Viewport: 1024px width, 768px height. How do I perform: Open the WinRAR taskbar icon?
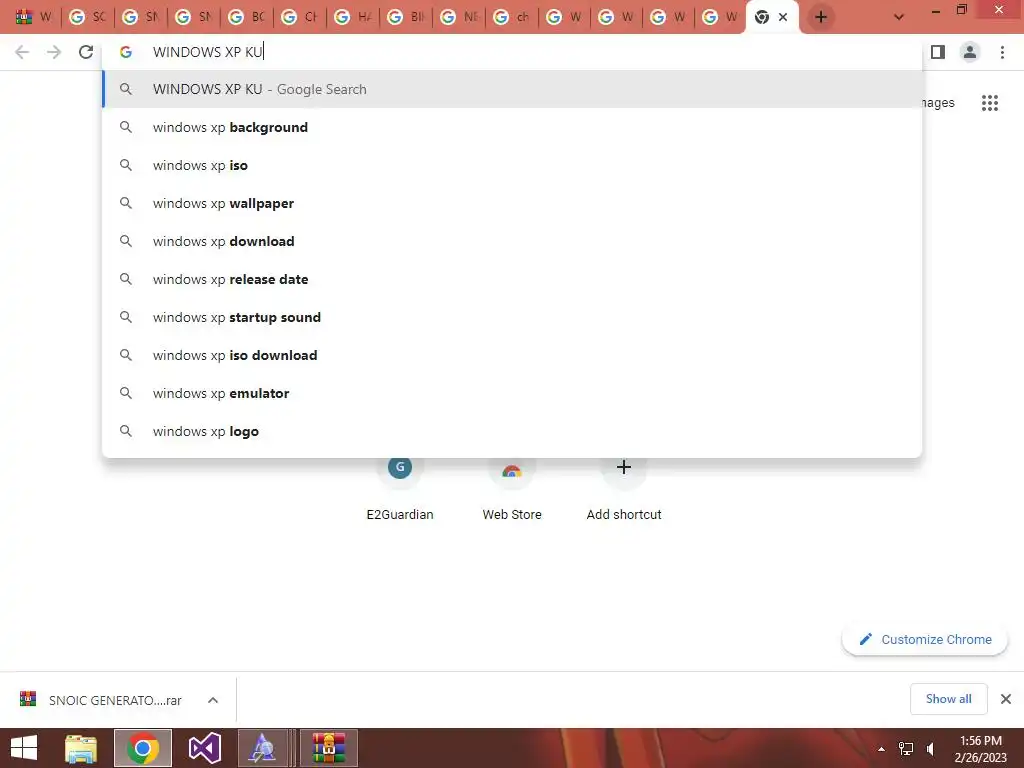click(328, 748)
